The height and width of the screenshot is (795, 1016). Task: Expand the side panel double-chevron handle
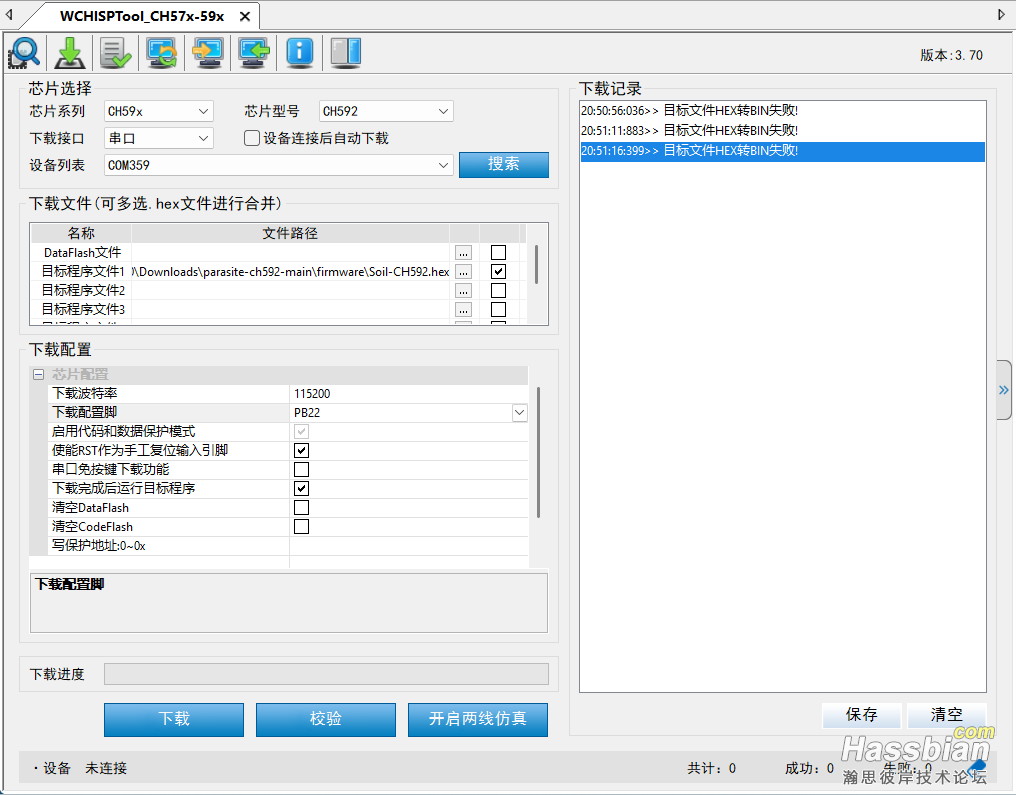click(x=1004, y=390)
